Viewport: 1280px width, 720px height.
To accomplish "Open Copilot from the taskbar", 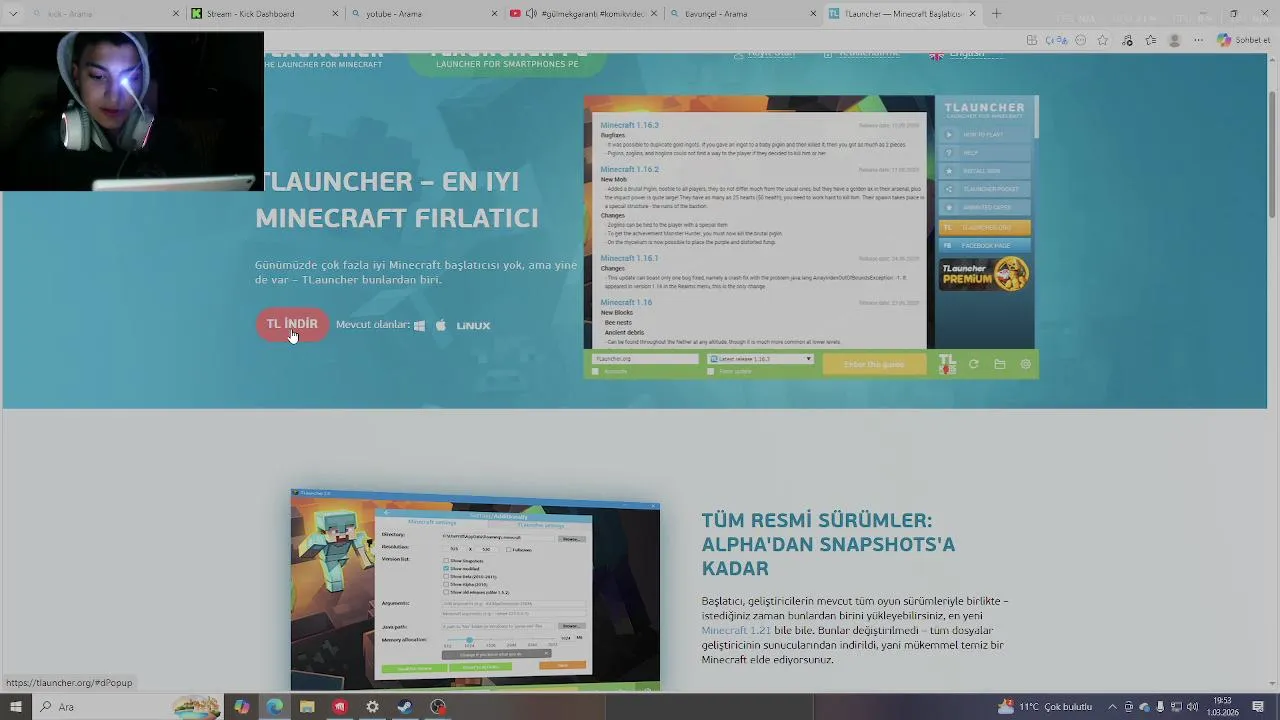I will coord(242,707).
